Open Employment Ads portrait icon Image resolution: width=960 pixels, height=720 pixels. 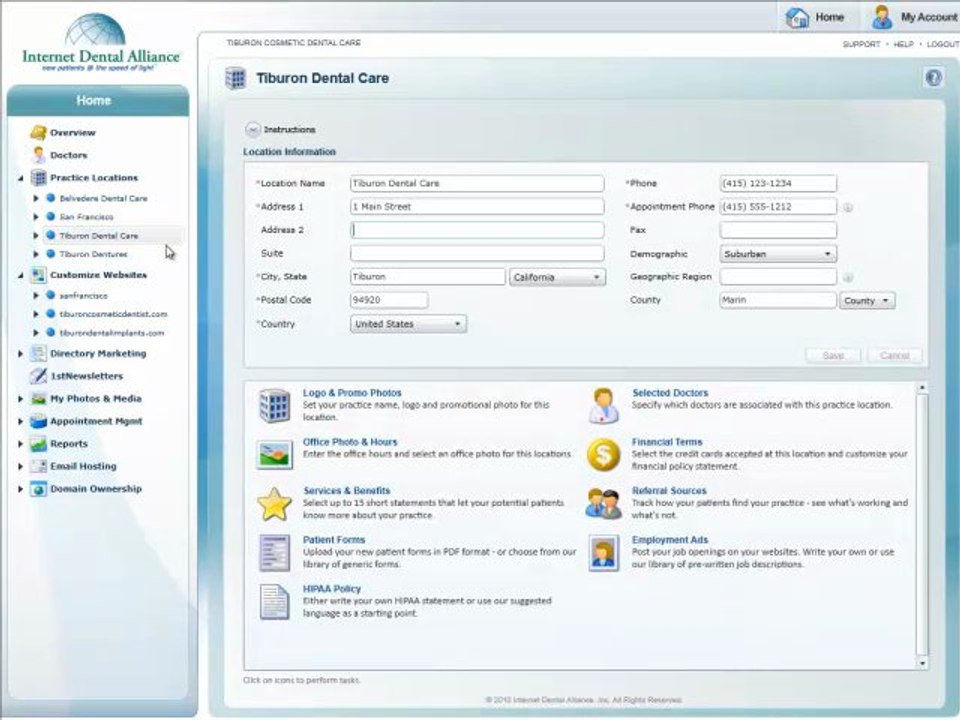click(604, 553)
